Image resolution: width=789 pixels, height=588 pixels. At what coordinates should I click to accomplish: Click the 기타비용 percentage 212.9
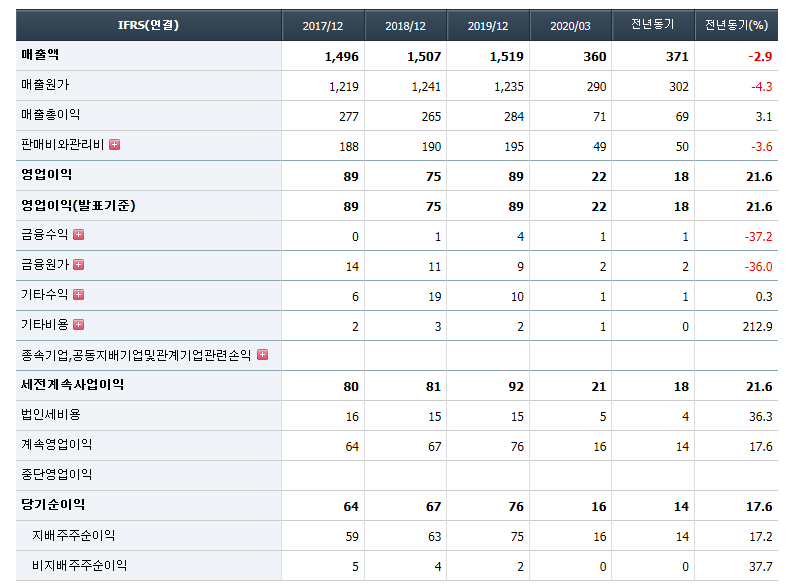click(x=757, y=327)
